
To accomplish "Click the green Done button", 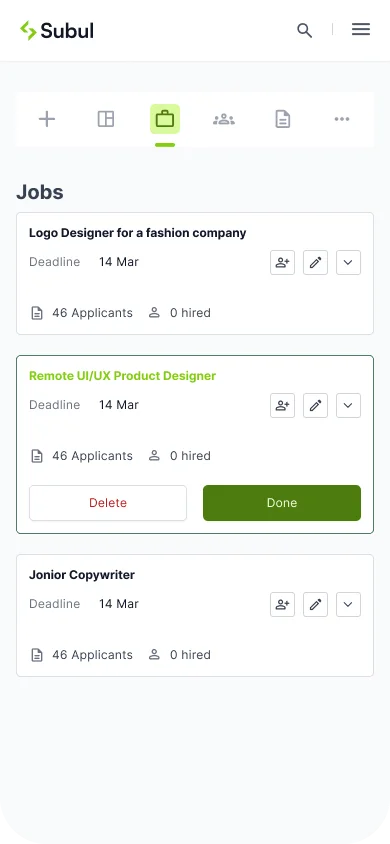I will tap(282, 503).
